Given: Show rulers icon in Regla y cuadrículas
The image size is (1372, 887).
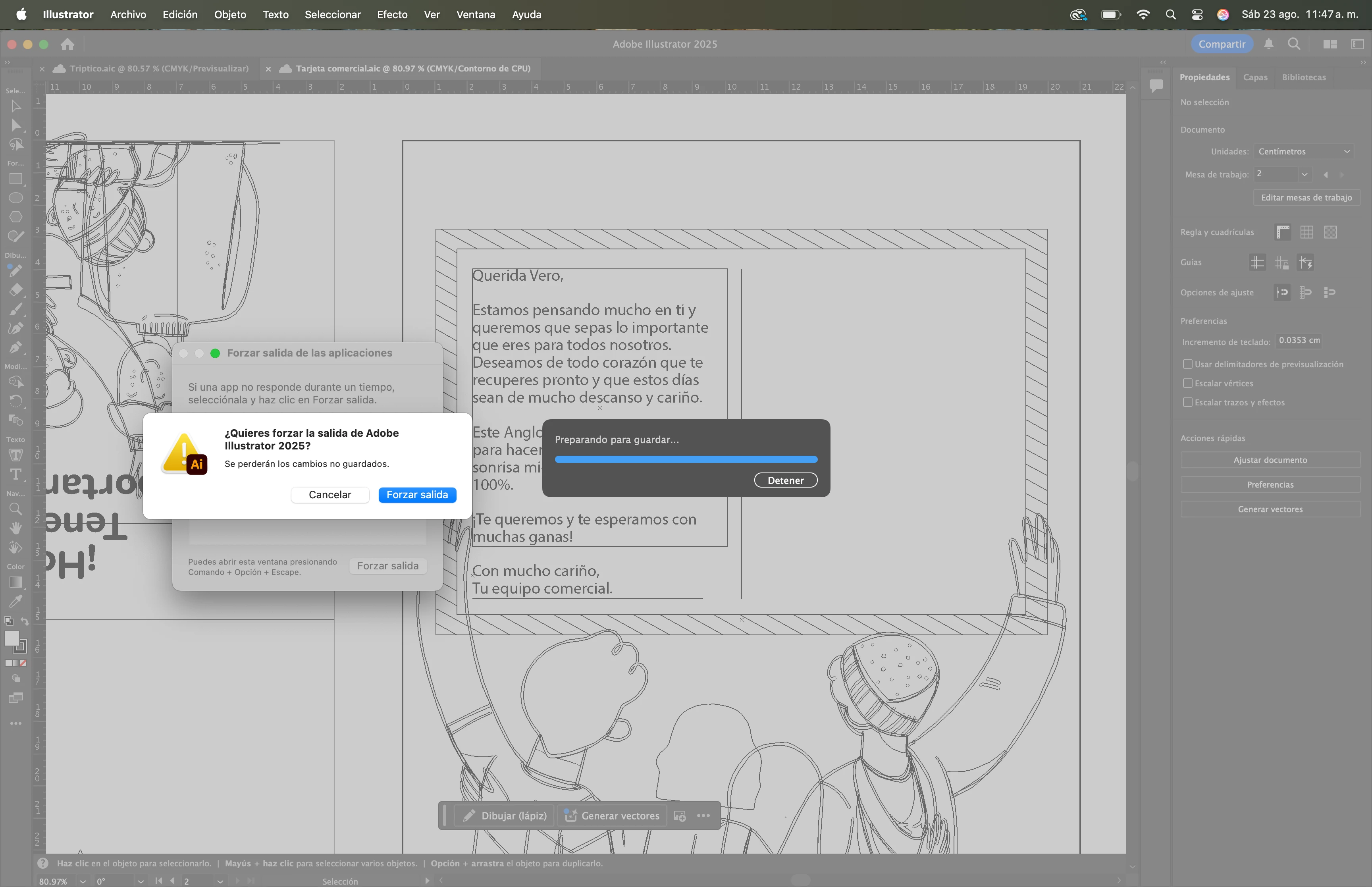Looking at the screenshot, I should tap(1283, 232).
